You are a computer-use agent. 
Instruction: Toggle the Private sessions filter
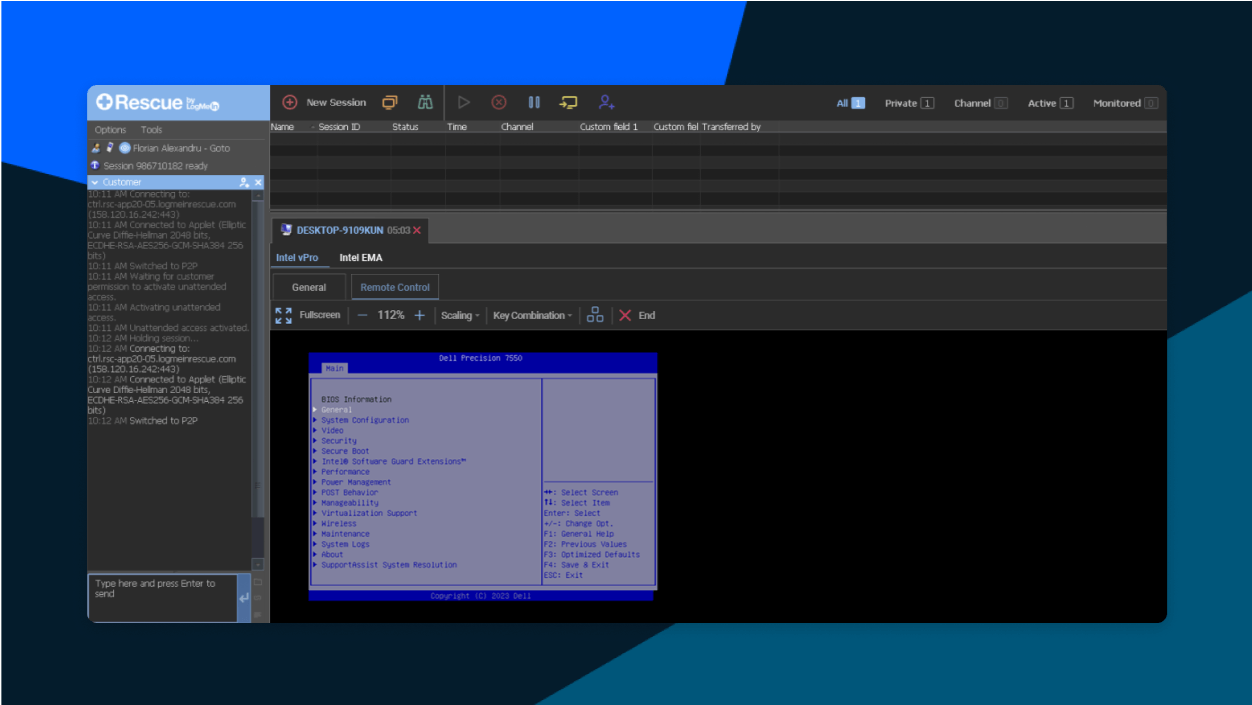pyautogui.click(x=909, y=102)
